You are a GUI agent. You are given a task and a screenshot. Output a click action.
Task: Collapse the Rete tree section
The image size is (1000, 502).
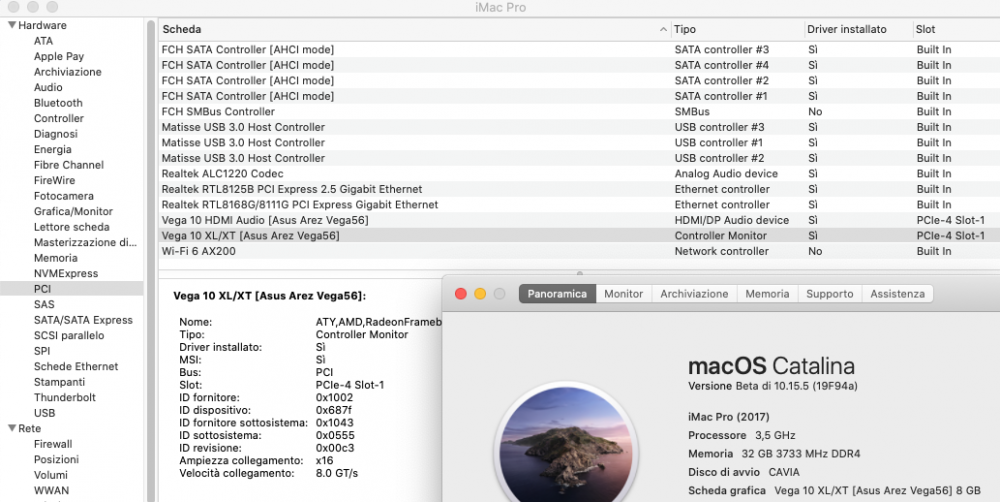coord(11,428)
